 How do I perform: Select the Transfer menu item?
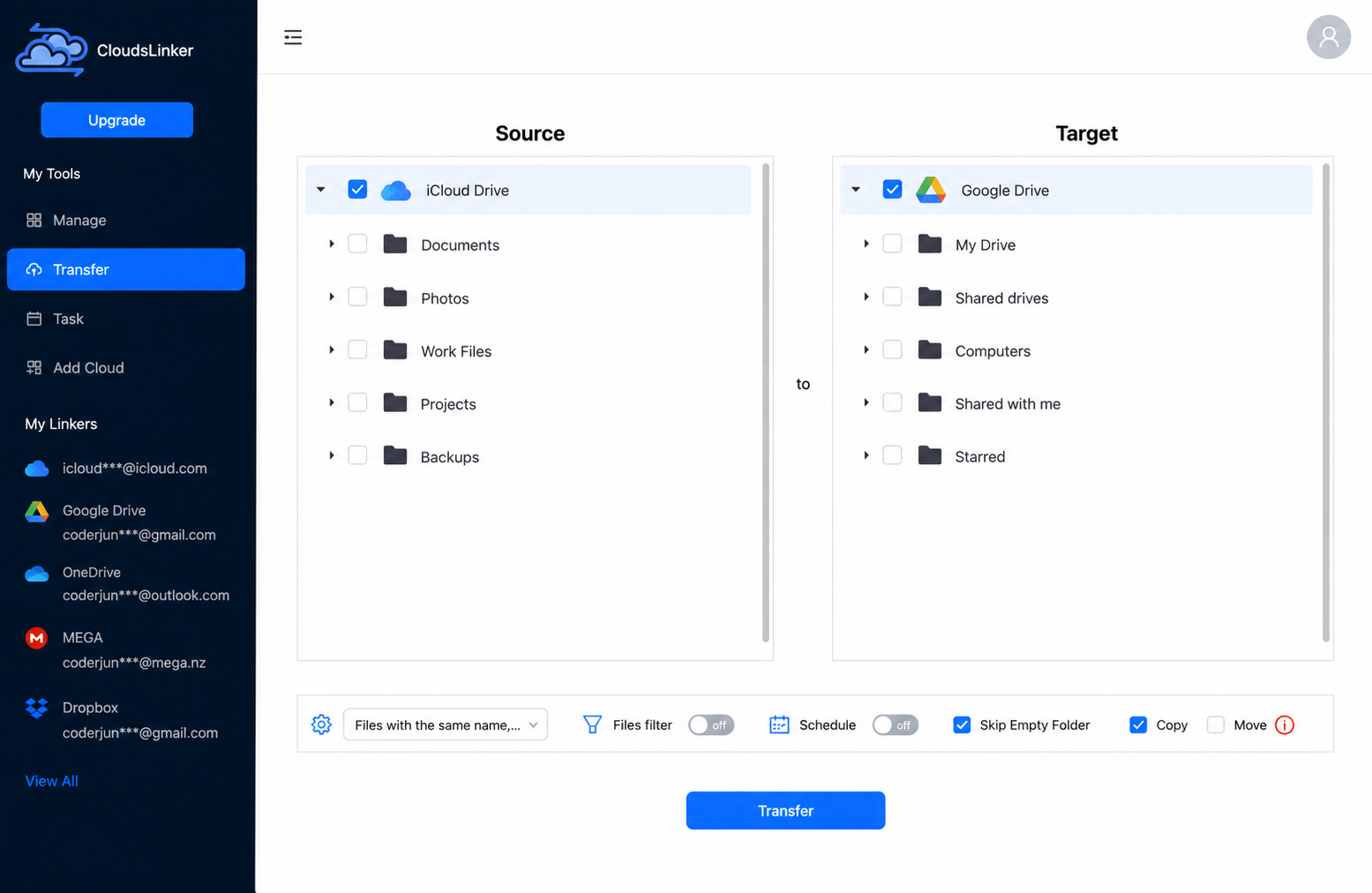pos(125,269)
